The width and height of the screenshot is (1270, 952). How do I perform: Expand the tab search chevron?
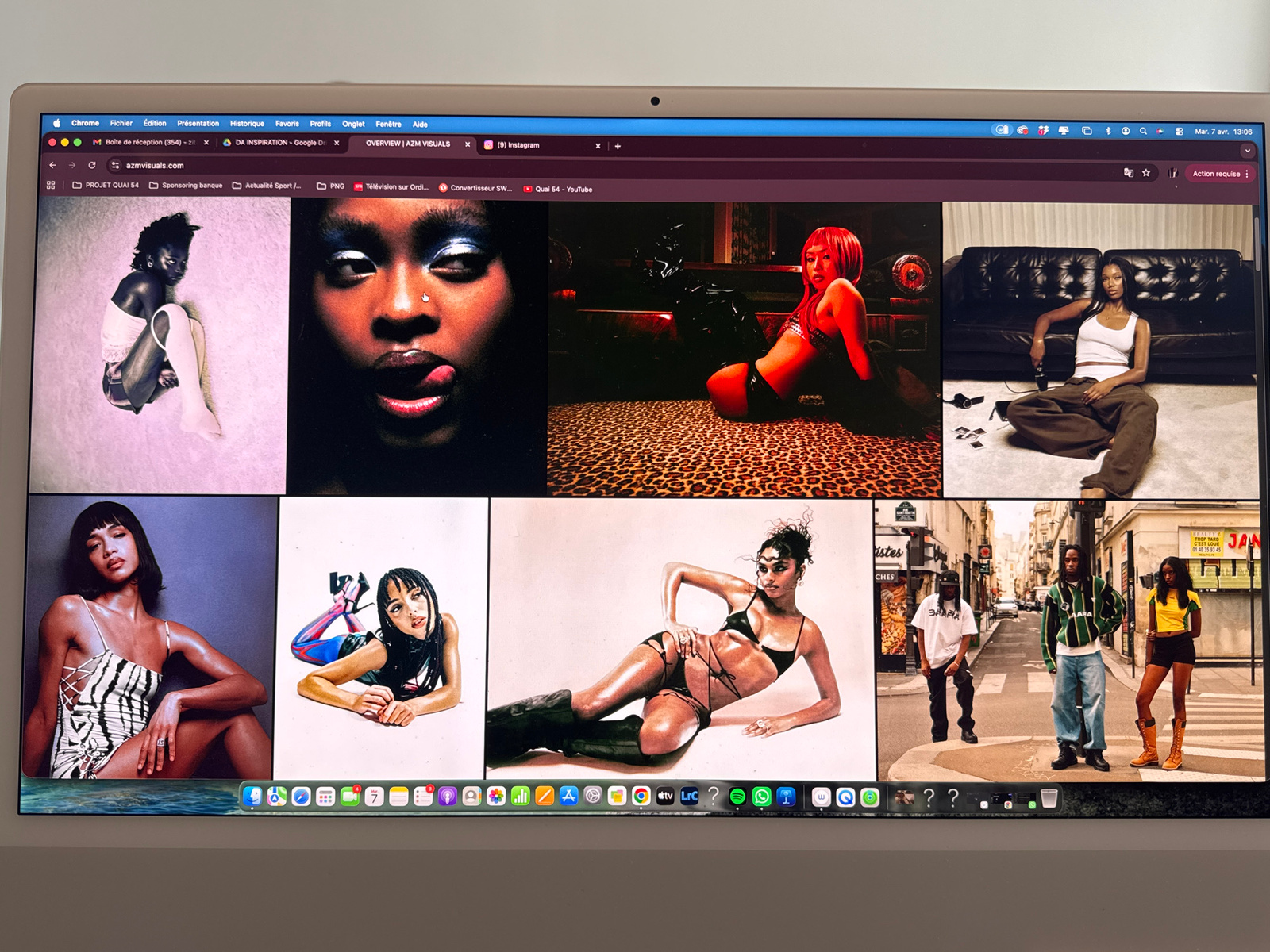(1247, 150)
